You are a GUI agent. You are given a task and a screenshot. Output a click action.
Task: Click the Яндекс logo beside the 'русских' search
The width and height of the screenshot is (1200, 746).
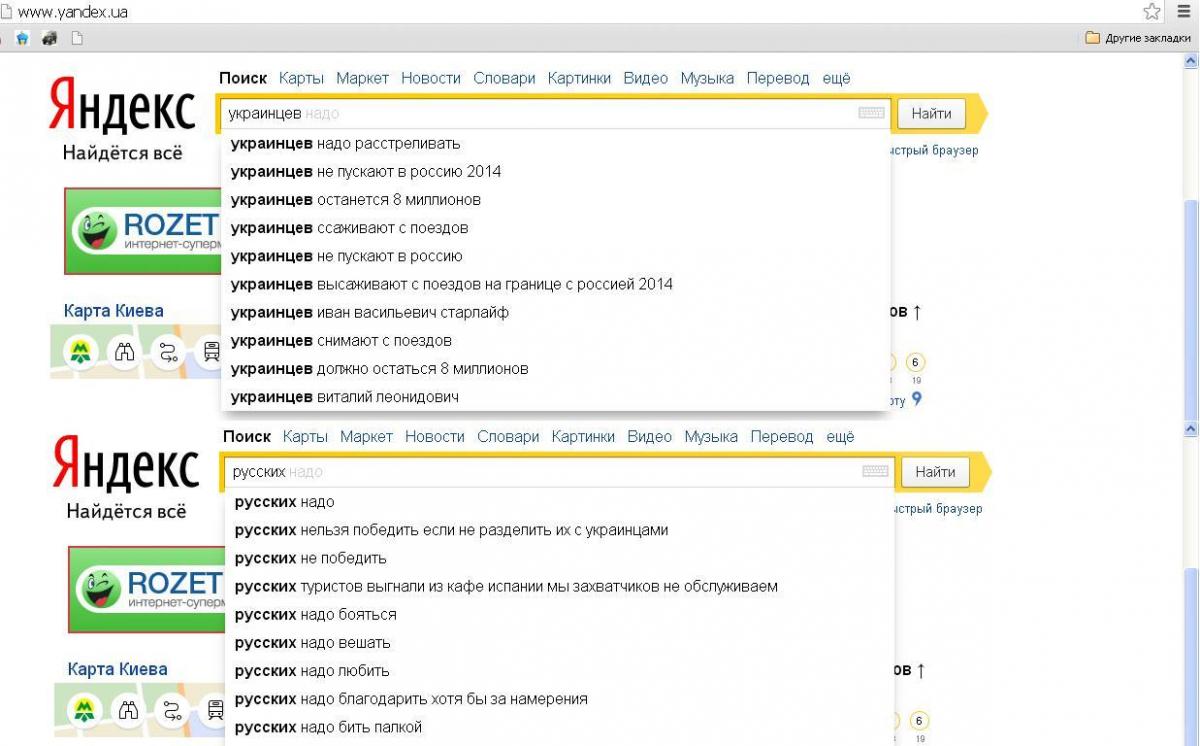pos(126,464)
